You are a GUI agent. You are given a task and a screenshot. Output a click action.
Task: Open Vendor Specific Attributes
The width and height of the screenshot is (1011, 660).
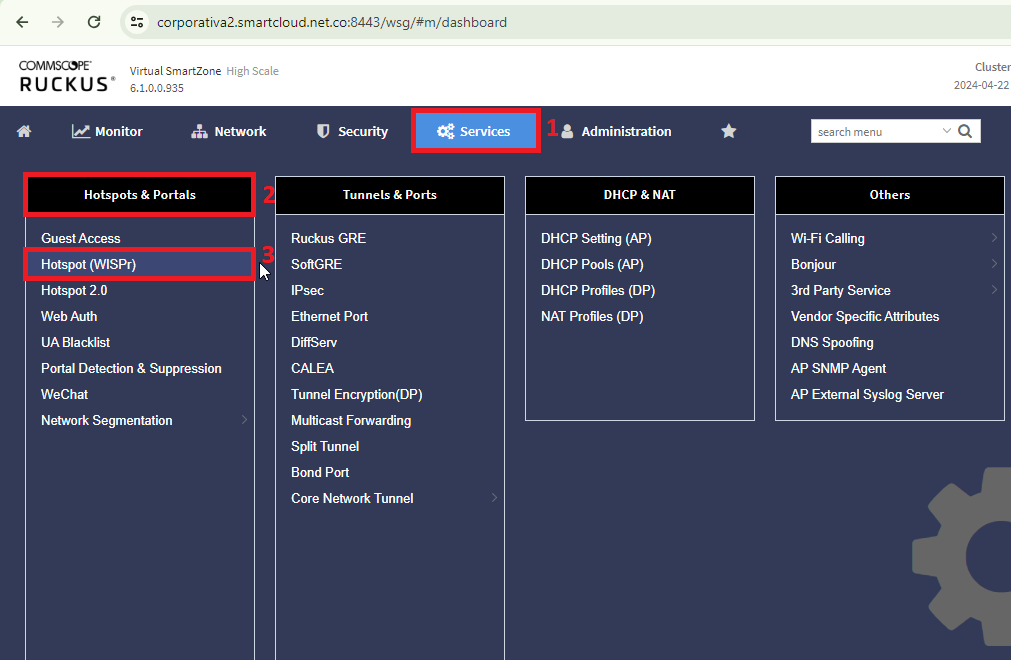click(x=865, y=316)
